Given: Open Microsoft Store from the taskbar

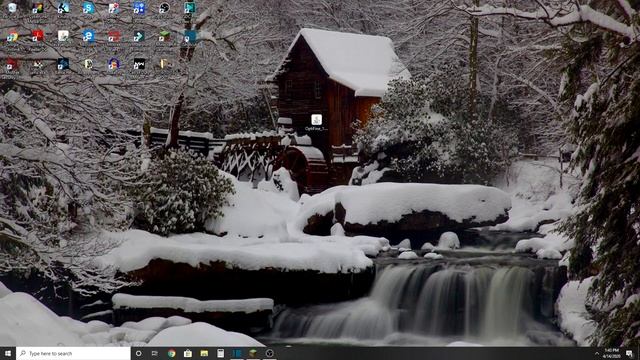Looking at the screenshot, I should click(188, 353).
